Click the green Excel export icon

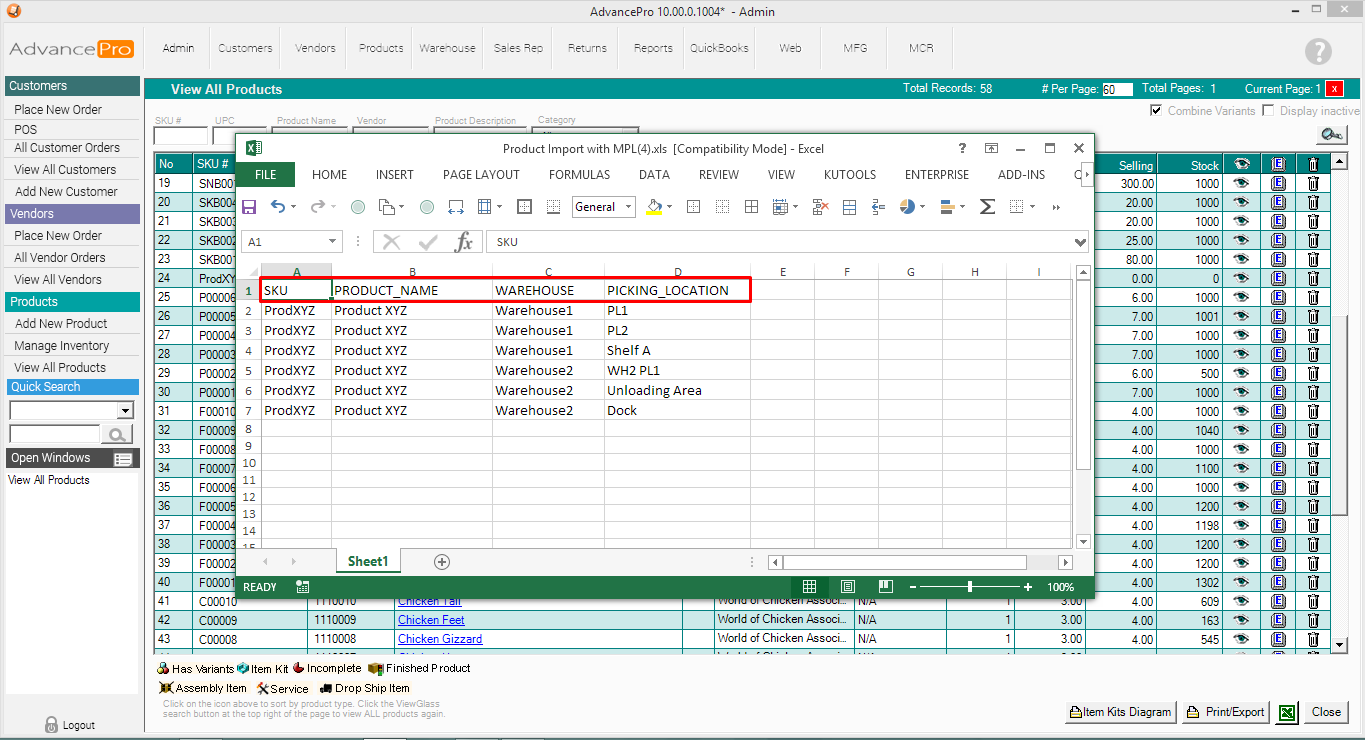(x=1288, y=712)
